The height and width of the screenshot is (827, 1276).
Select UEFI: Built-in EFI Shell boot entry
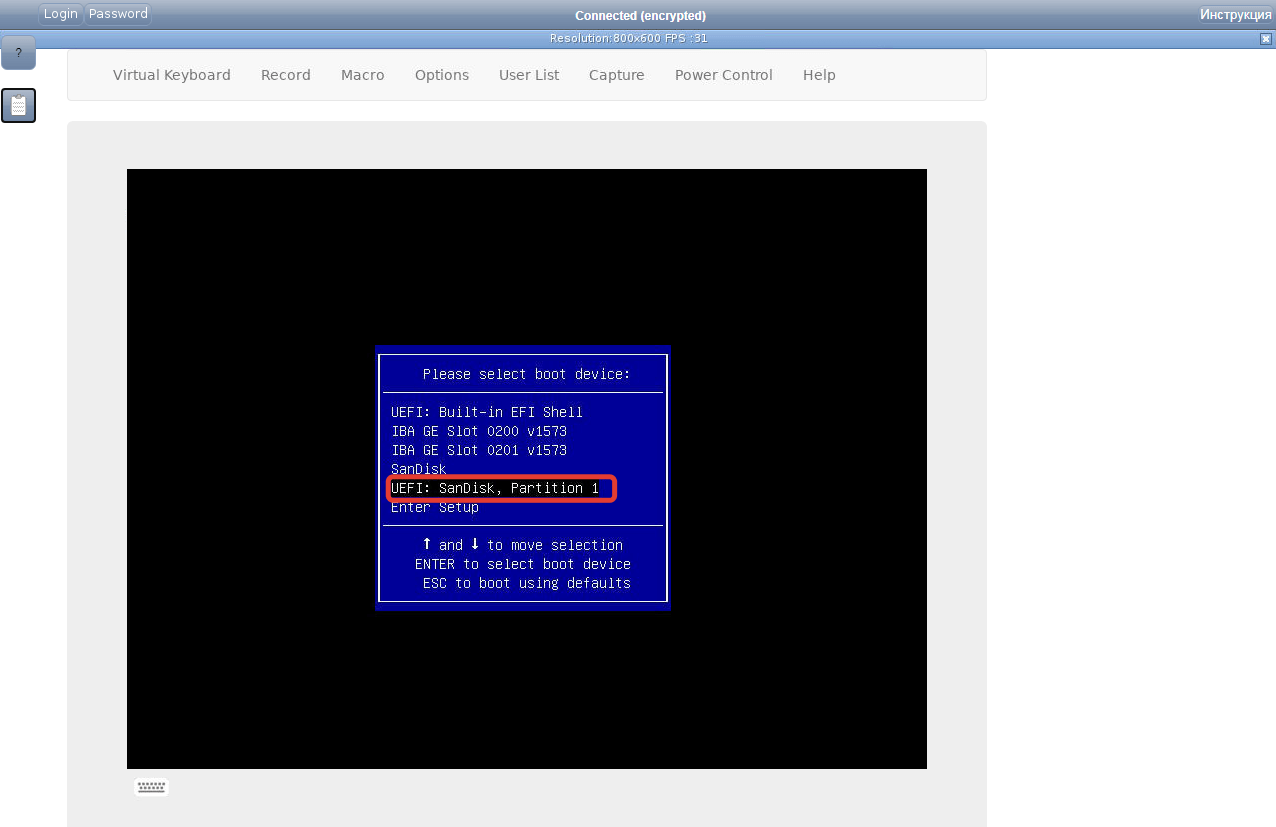pos(487,412)
